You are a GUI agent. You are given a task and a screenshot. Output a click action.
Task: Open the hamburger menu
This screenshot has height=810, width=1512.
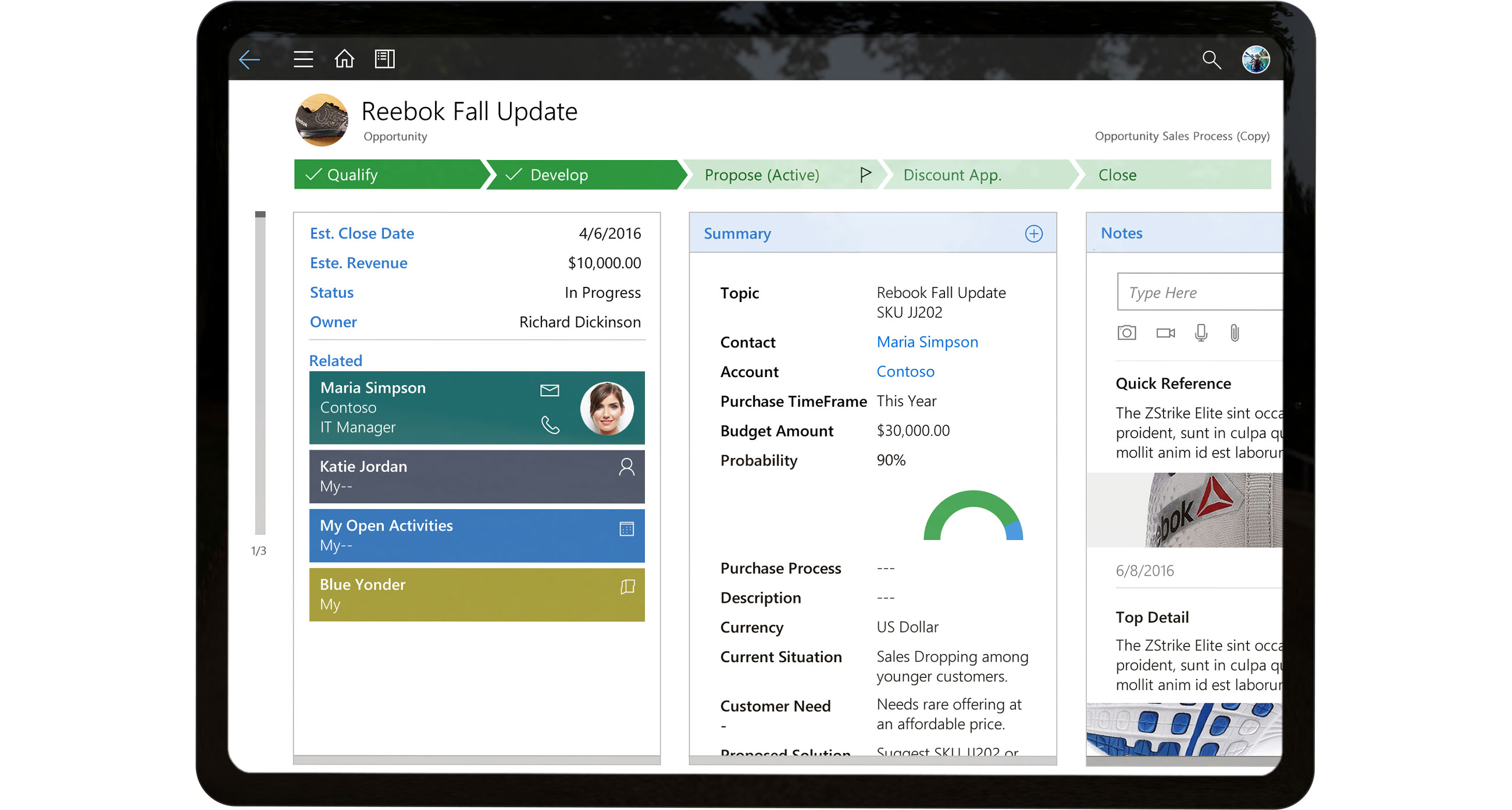click(x=303, y=59)
